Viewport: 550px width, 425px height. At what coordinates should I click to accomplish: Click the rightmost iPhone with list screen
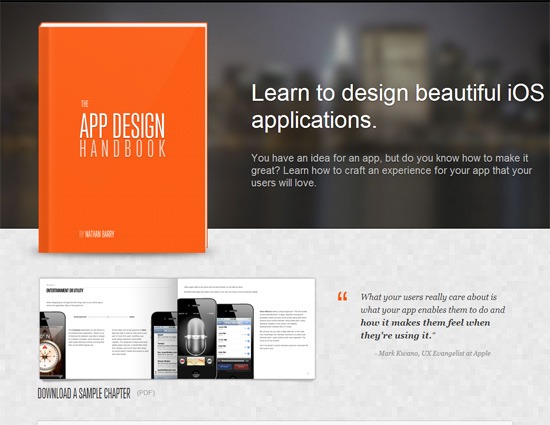pyautogui.click(x=235, y=341)
